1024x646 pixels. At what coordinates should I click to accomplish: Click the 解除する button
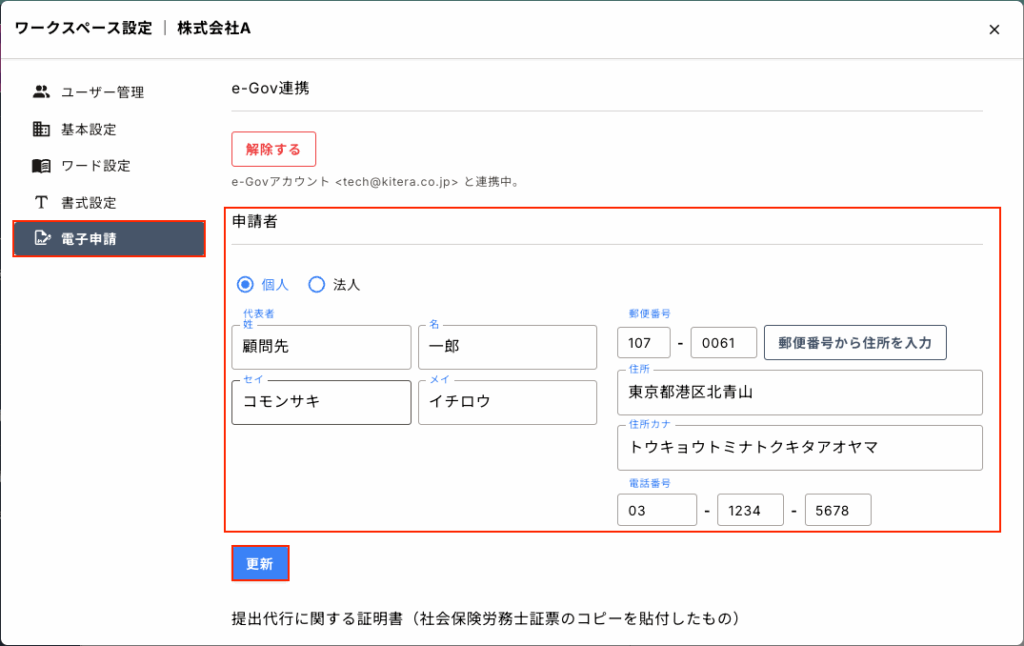point(274,149)
